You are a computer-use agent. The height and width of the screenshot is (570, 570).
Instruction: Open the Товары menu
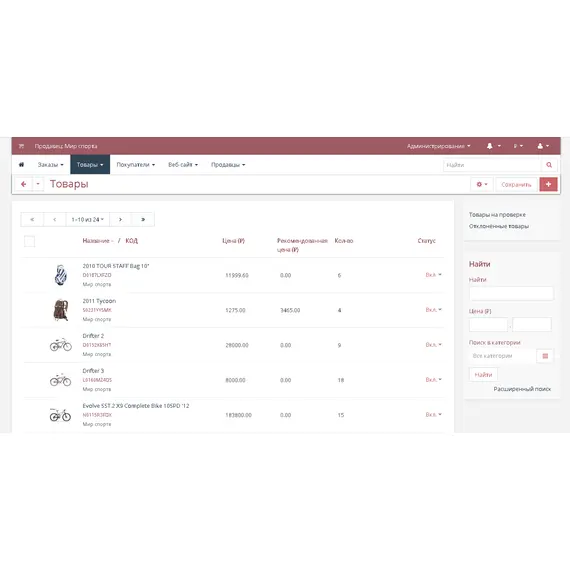click(90, 165)
